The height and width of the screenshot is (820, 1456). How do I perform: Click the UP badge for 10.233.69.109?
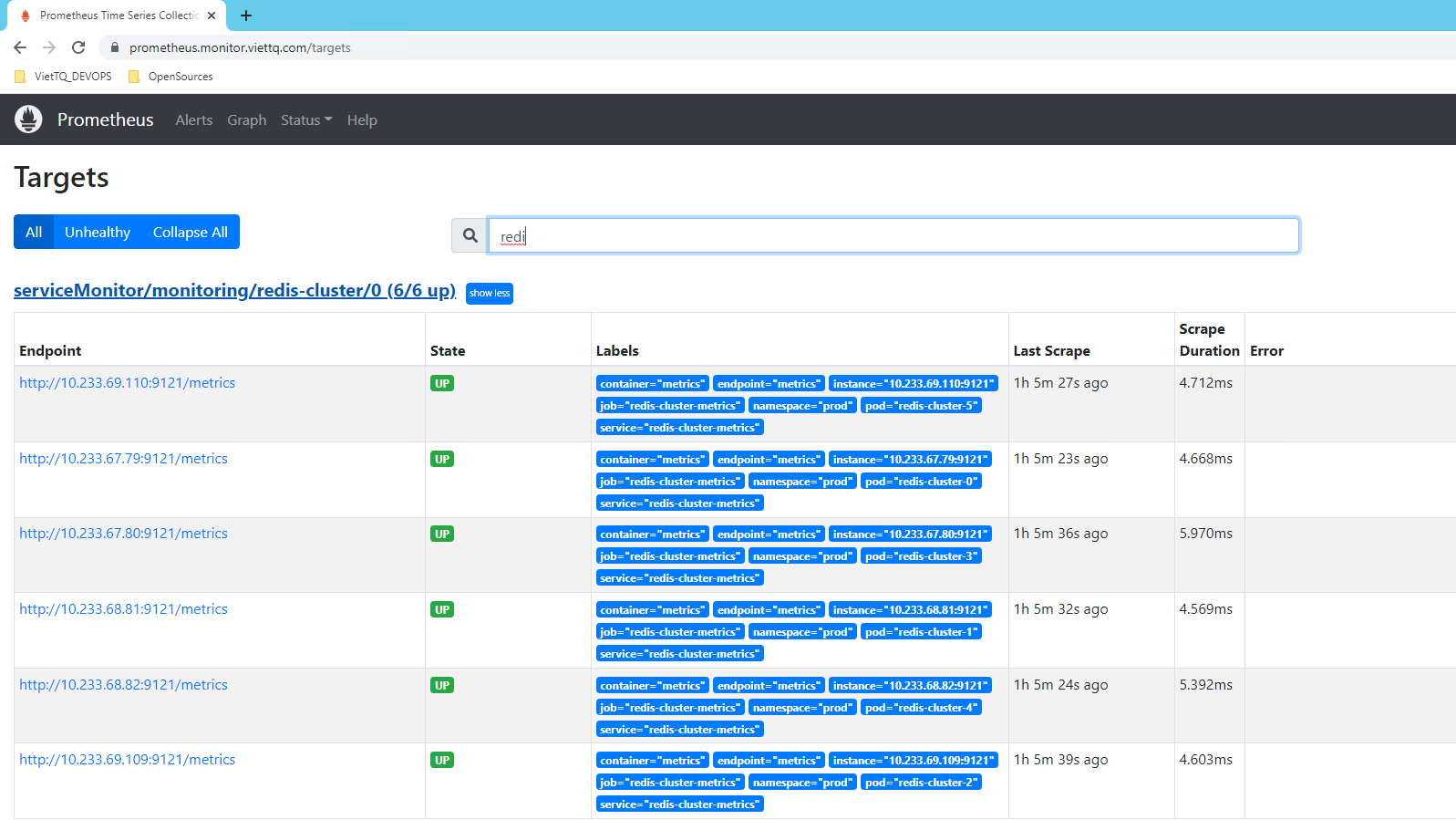pyautogui.click(x=442, y=761)
